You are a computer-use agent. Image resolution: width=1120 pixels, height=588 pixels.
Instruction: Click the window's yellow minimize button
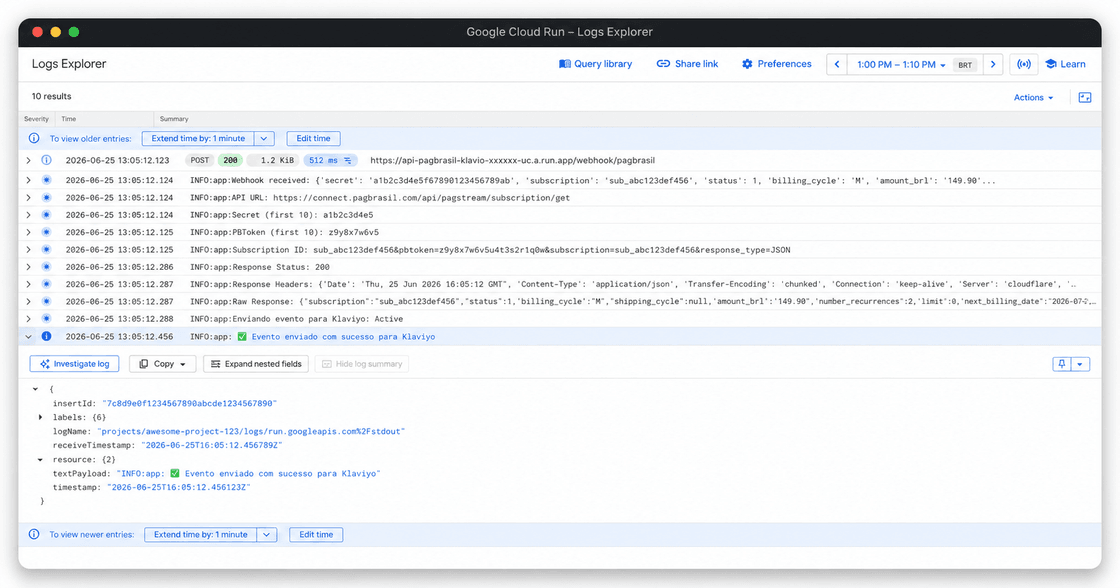point(56,31)
